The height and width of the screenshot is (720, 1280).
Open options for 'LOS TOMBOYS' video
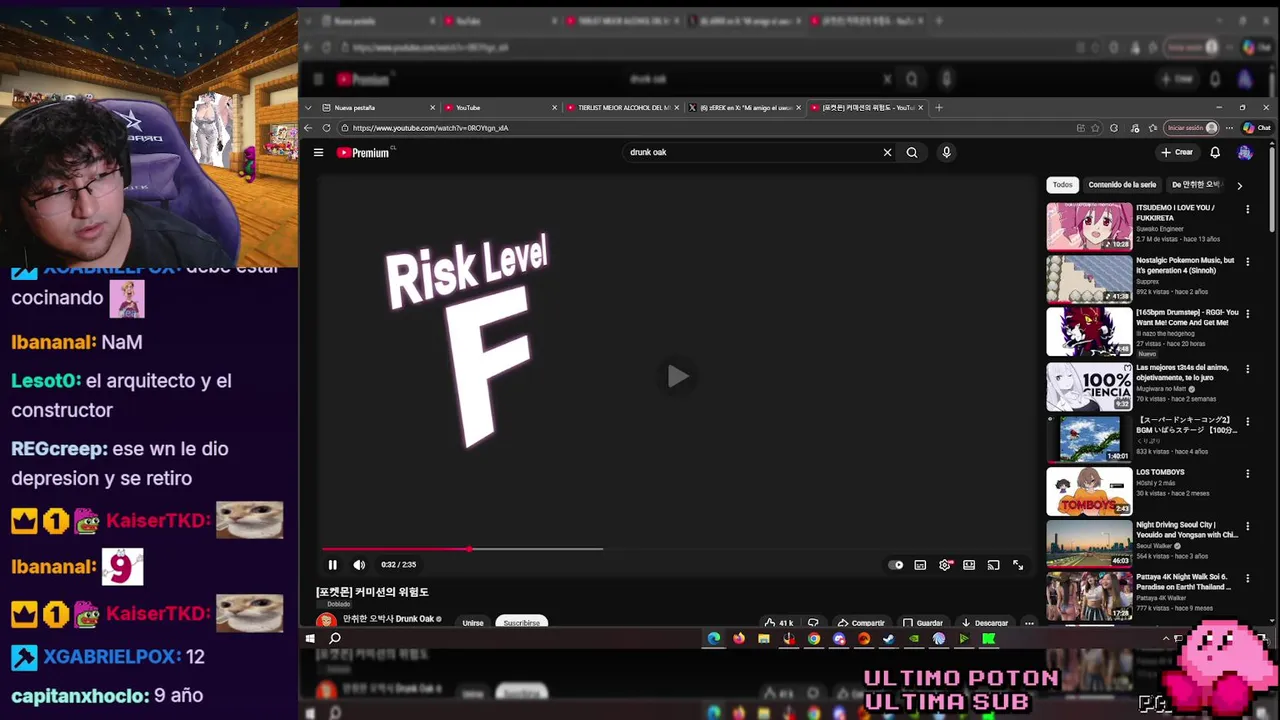[x=1247, y=473]
